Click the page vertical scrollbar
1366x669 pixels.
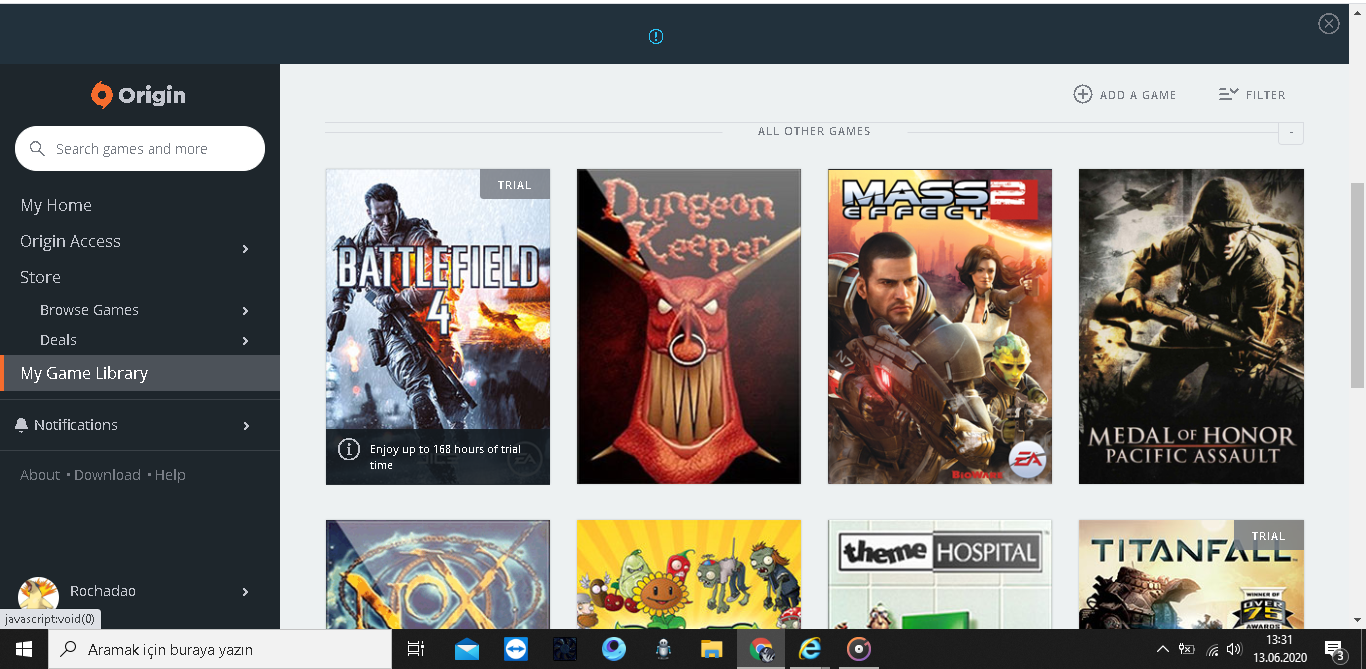[x=1357, y=285]
